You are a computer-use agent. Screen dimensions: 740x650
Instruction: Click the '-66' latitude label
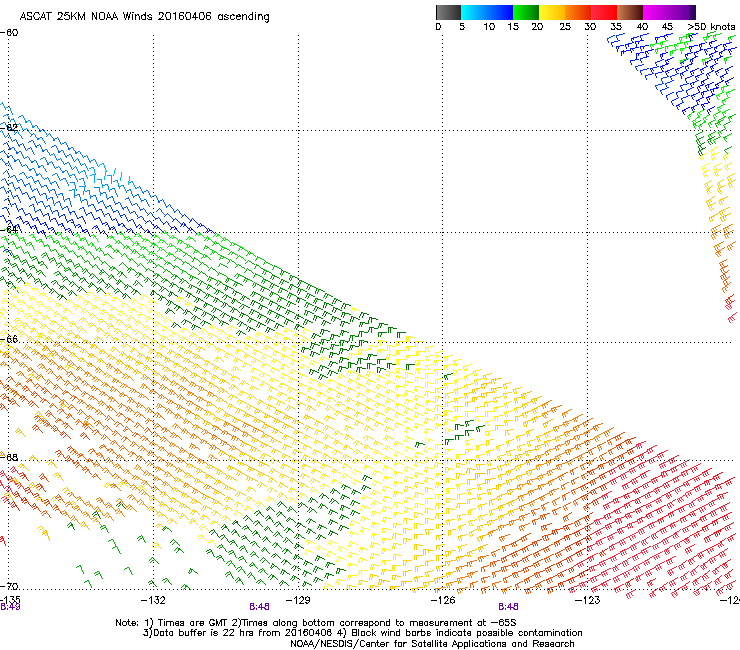pyautogui.click(x=9, y=339)
